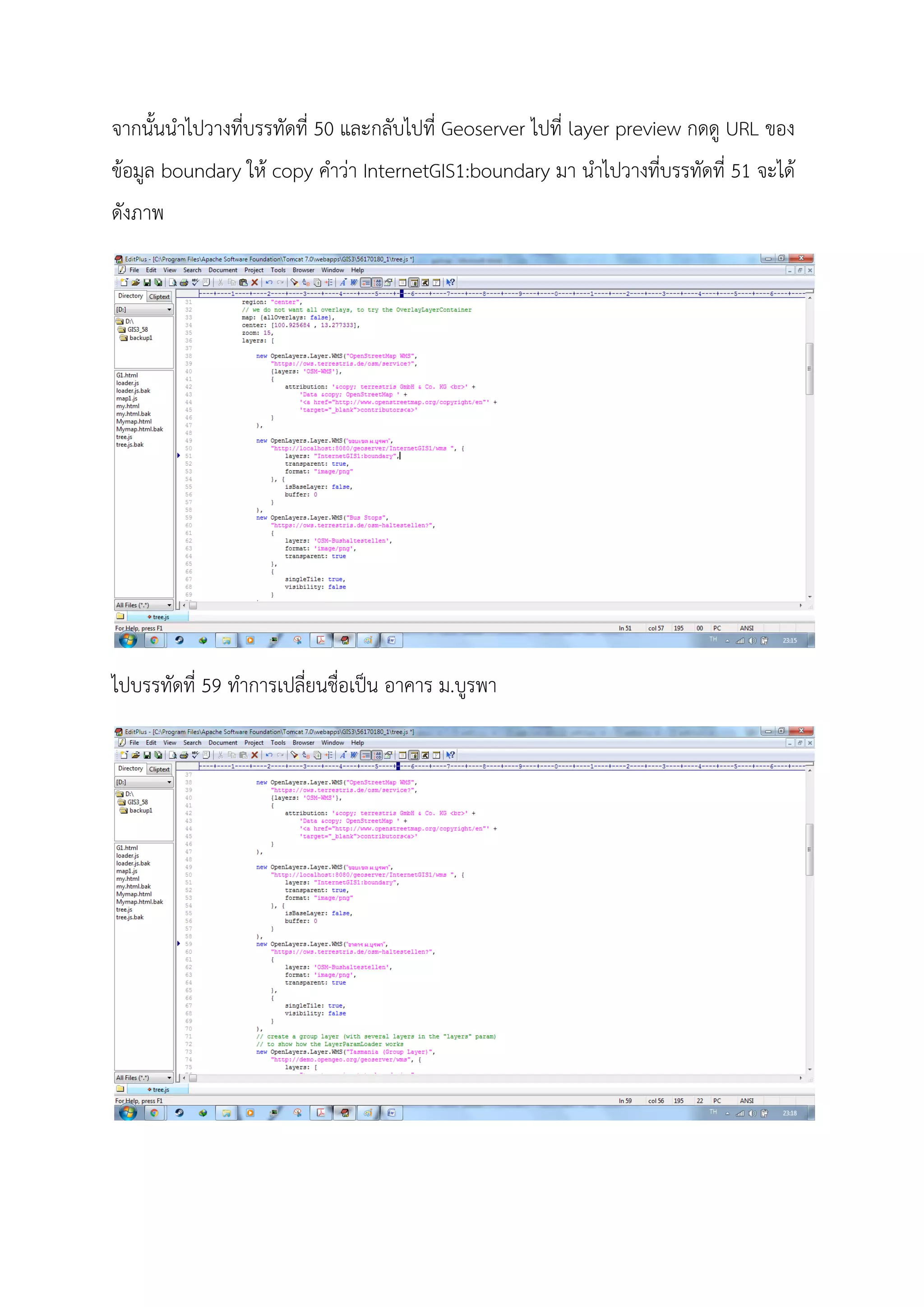Show hidden tray icons arrow in upper taskbar
The width and height of the screenshot is (924, 1307).
[x=727, y=640]
